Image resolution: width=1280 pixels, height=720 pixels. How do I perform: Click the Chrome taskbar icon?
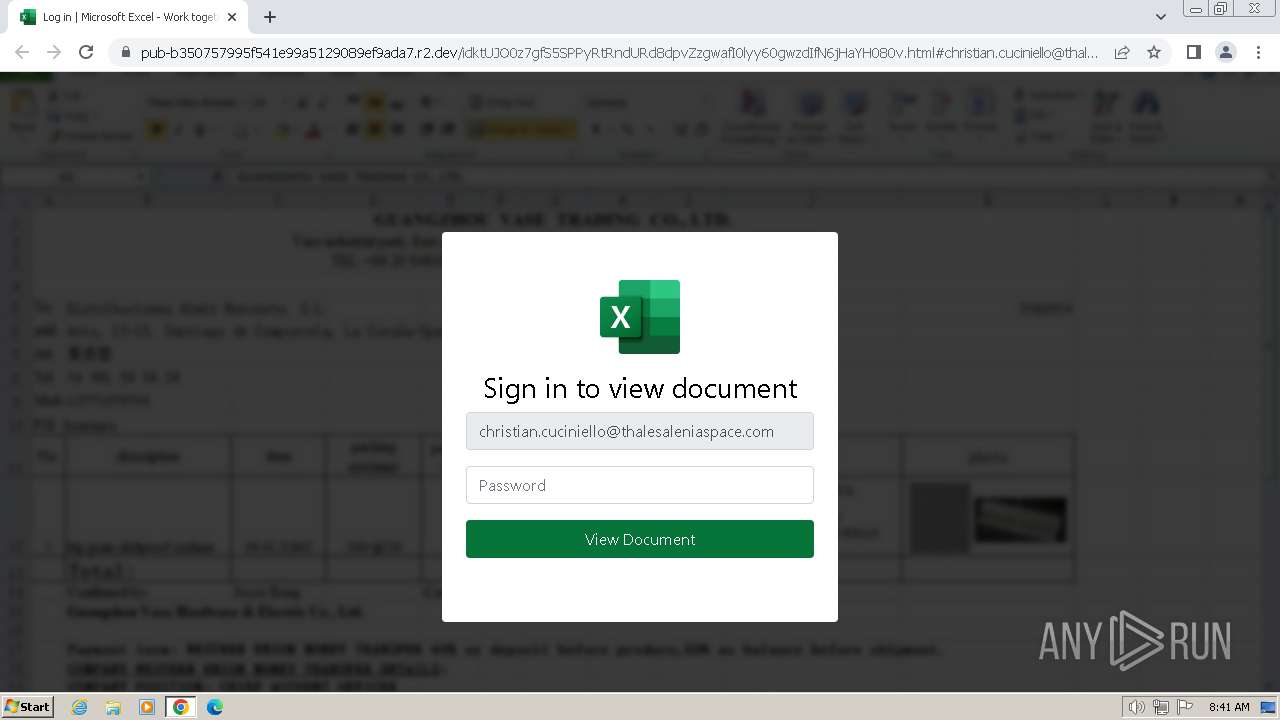point(181,707)
